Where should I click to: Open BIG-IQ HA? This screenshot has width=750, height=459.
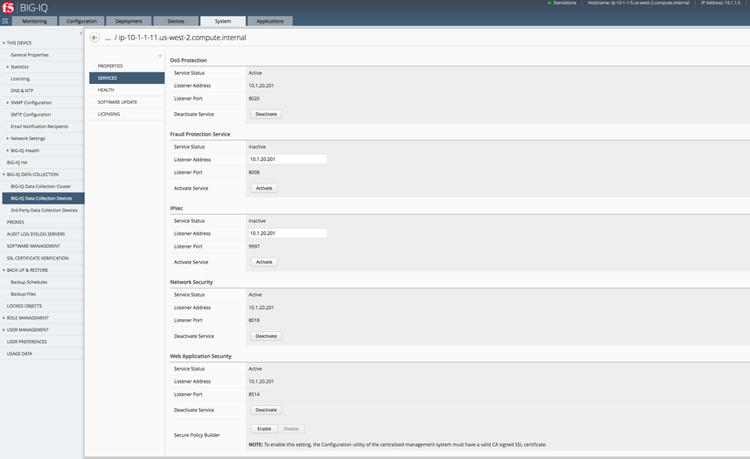click(x=17, y=163)
